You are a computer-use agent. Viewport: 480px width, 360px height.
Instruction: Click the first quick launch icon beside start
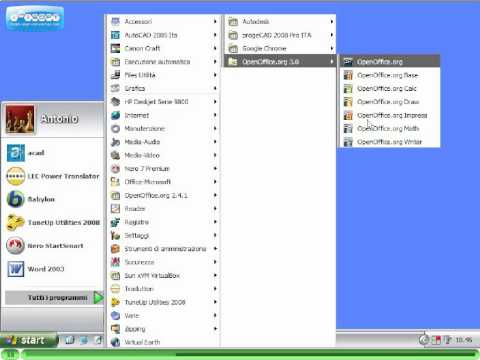70,340
